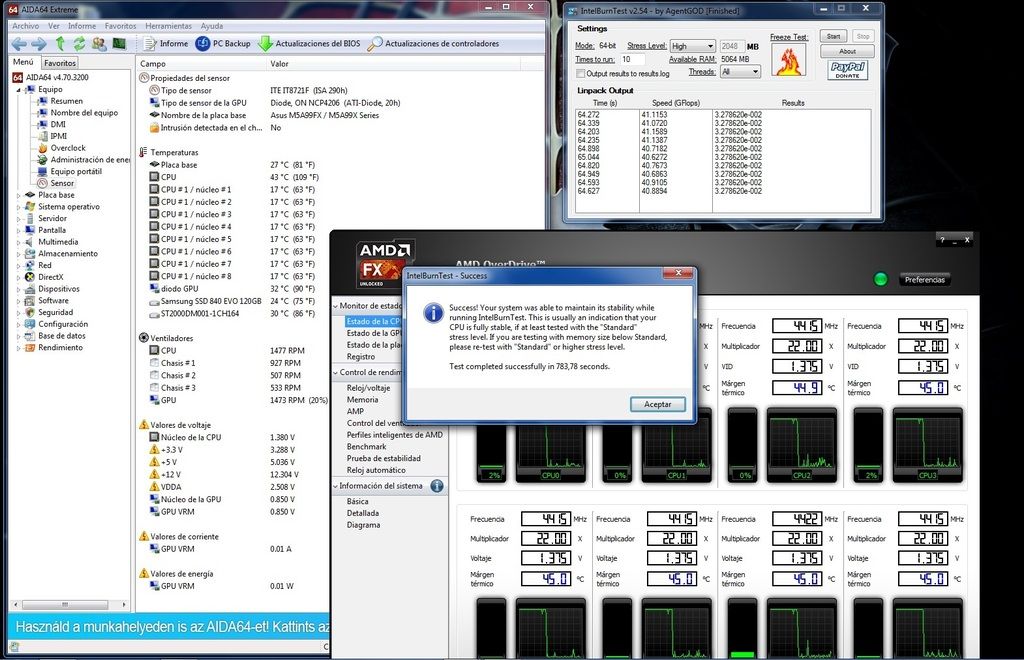Open the Ayuda menu

point(212,26)
